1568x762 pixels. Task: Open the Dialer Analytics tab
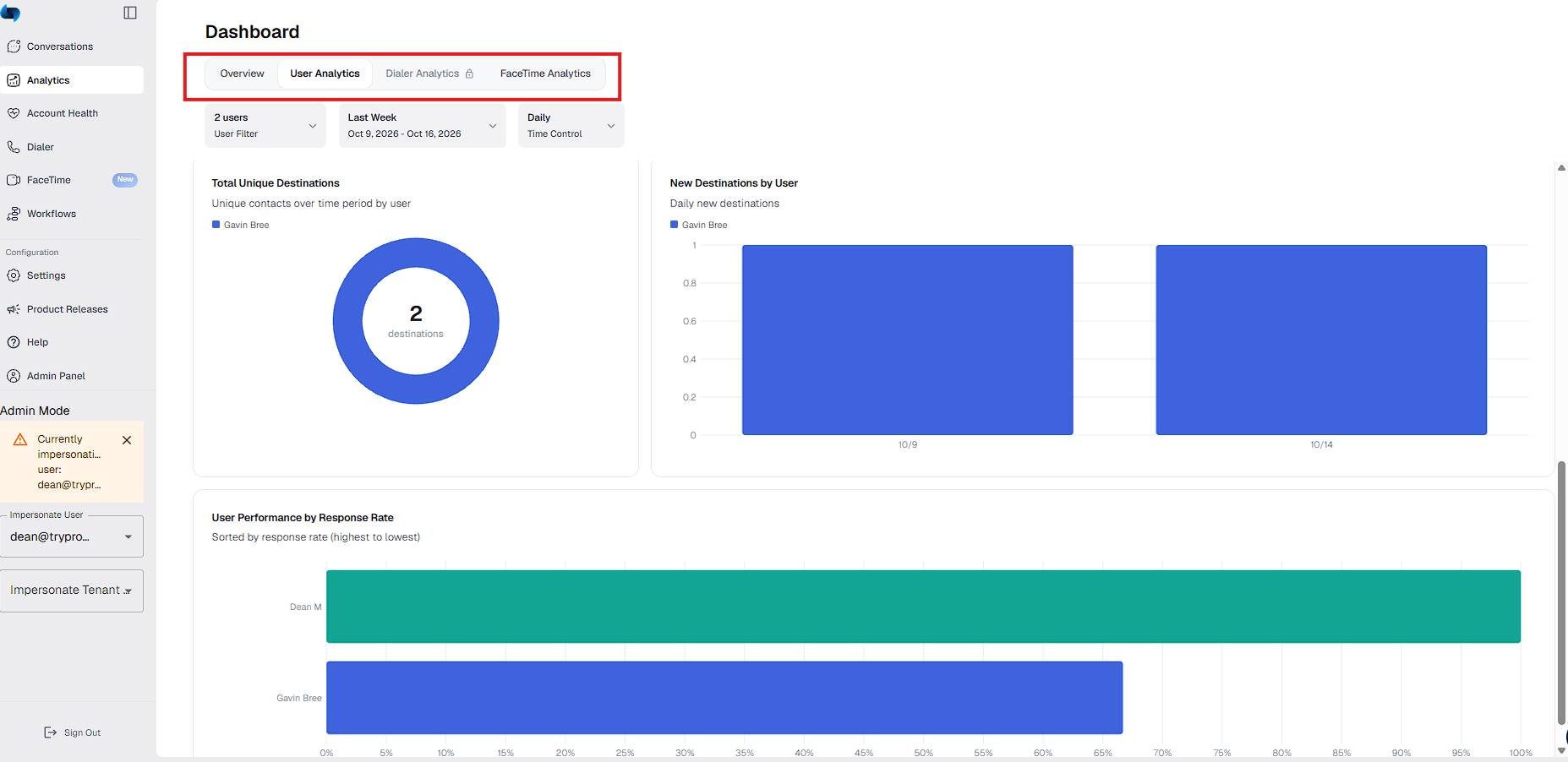pos(429,73)
